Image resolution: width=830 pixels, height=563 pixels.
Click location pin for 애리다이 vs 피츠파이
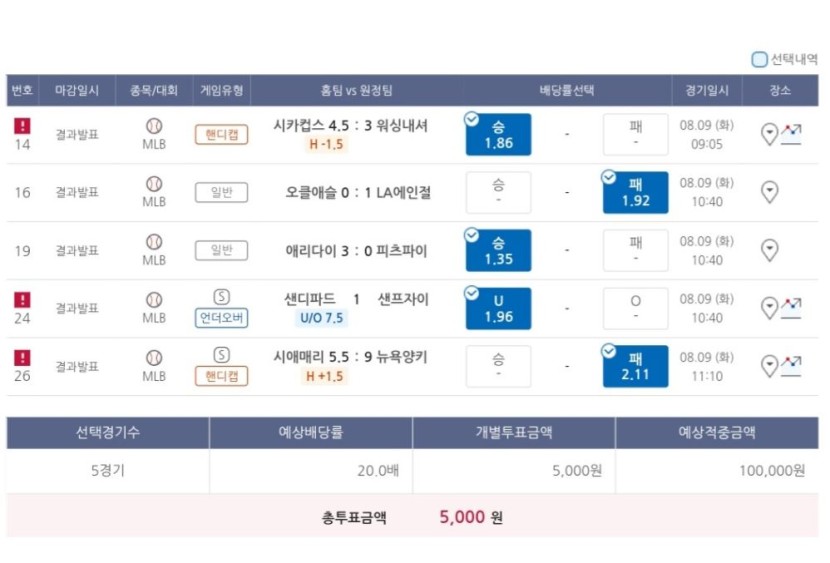pos(769,250)
